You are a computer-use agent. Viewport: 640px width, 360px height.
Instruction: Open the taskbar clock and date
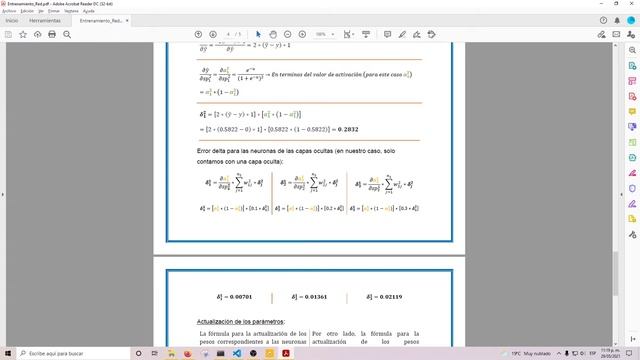[610, 353]
